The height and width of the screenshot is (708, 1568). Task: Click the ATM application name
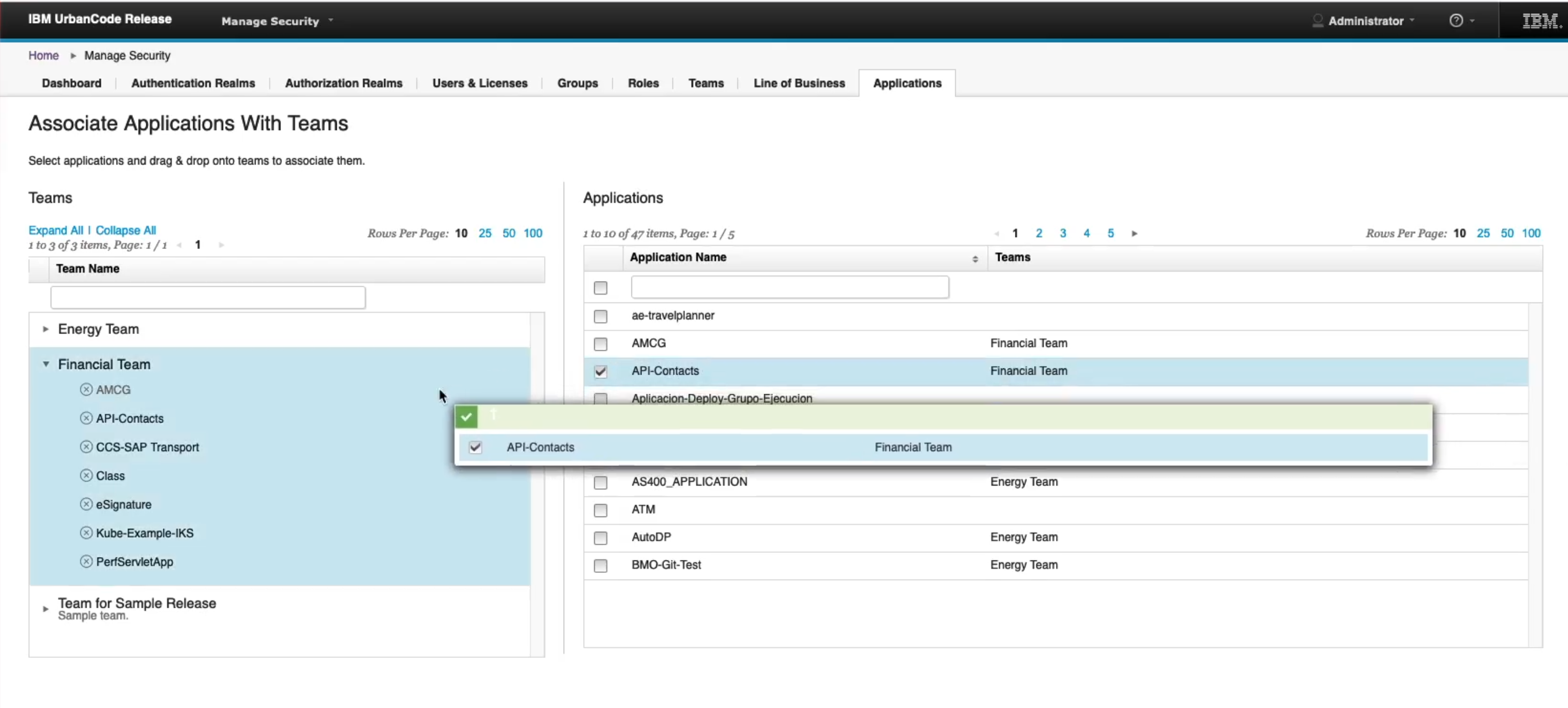pyautogui.click(x=643, y=510)
